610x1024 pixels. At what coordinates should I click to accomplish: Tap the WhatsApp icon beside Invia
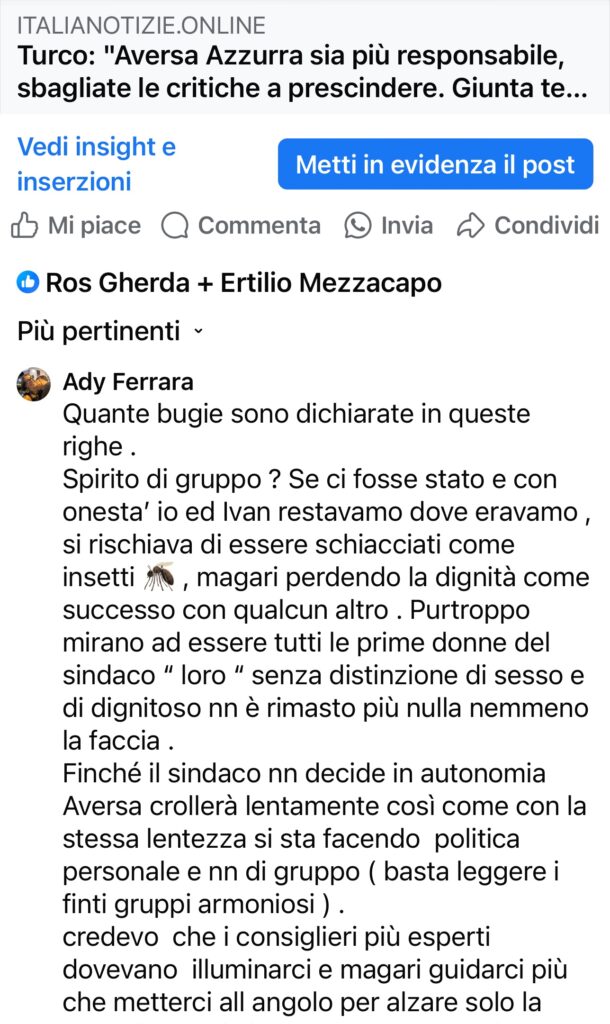357,226
